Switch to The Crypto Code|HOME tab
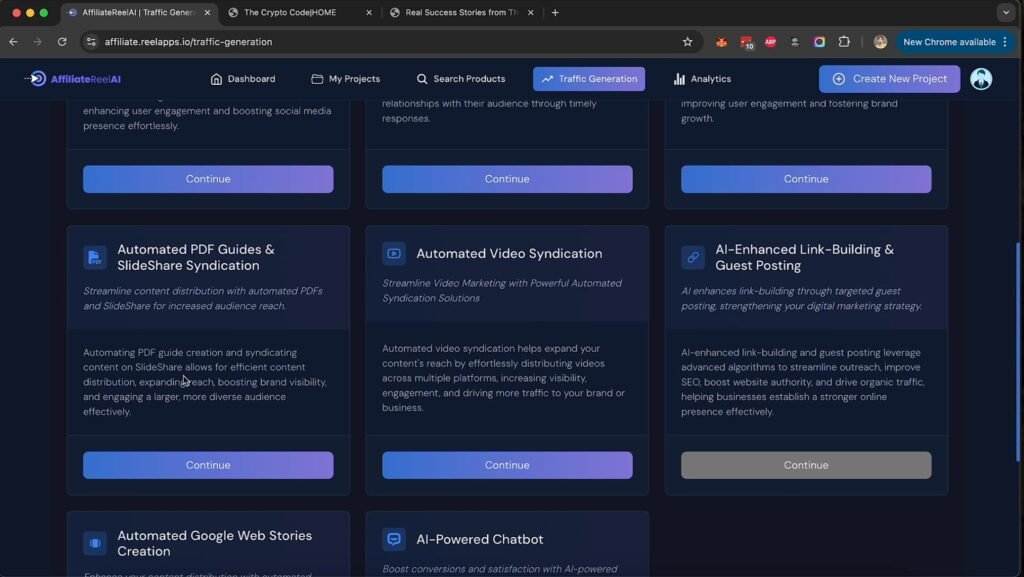 (x=299, y=12)
